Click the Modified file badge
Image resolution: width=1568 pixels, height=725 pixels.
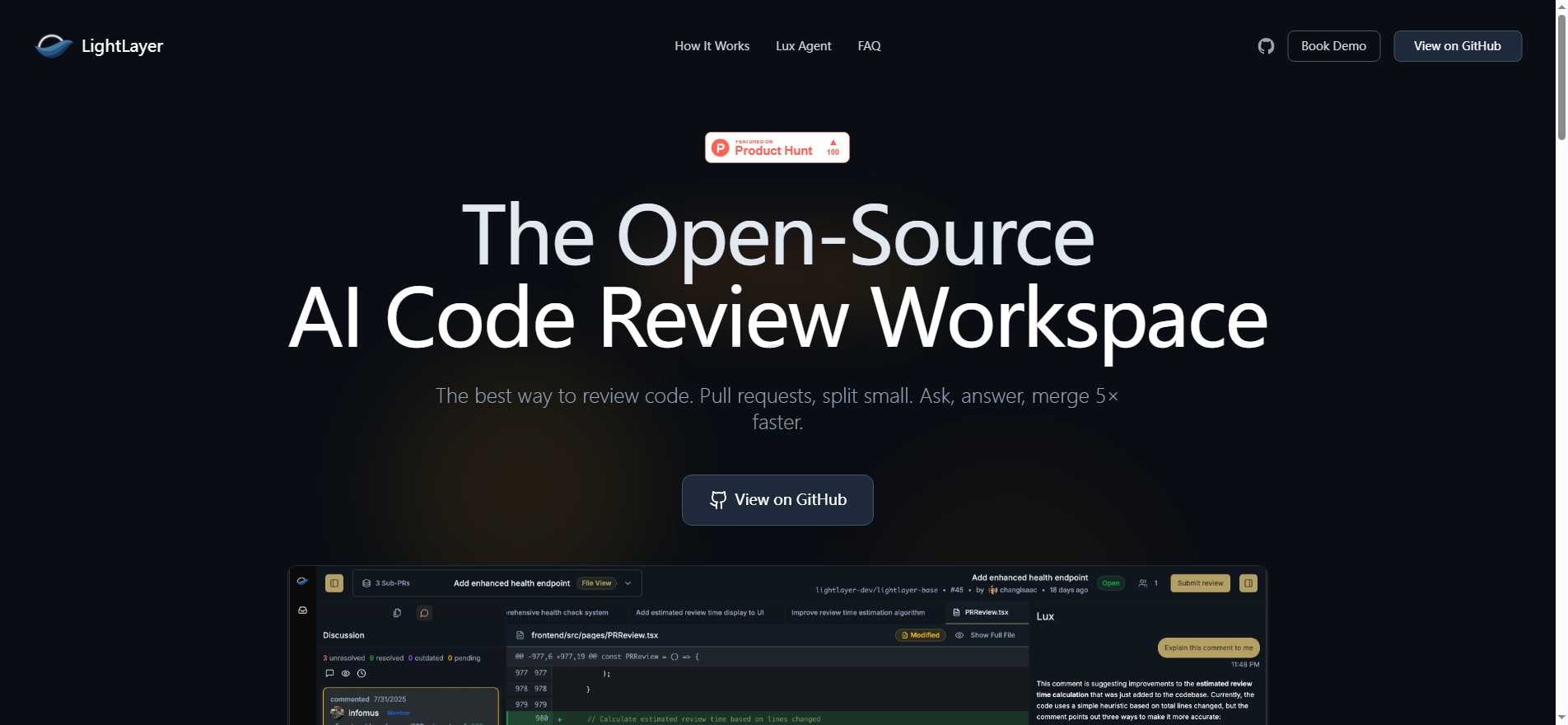tap(920, 635)
